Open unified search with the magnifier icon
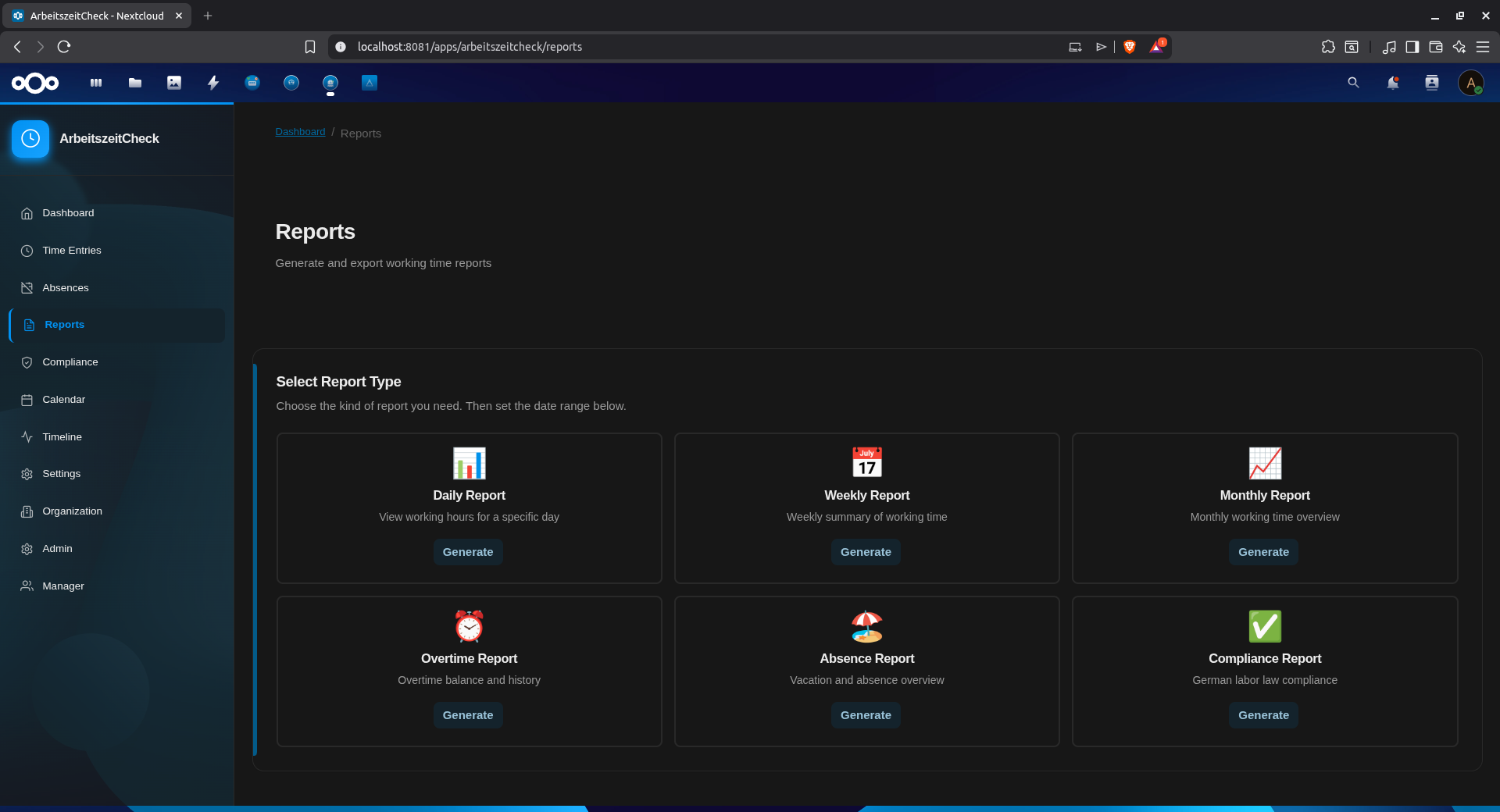This screenshot has height=812, width=1500. pyautogui.click(x=1352, y=83)
